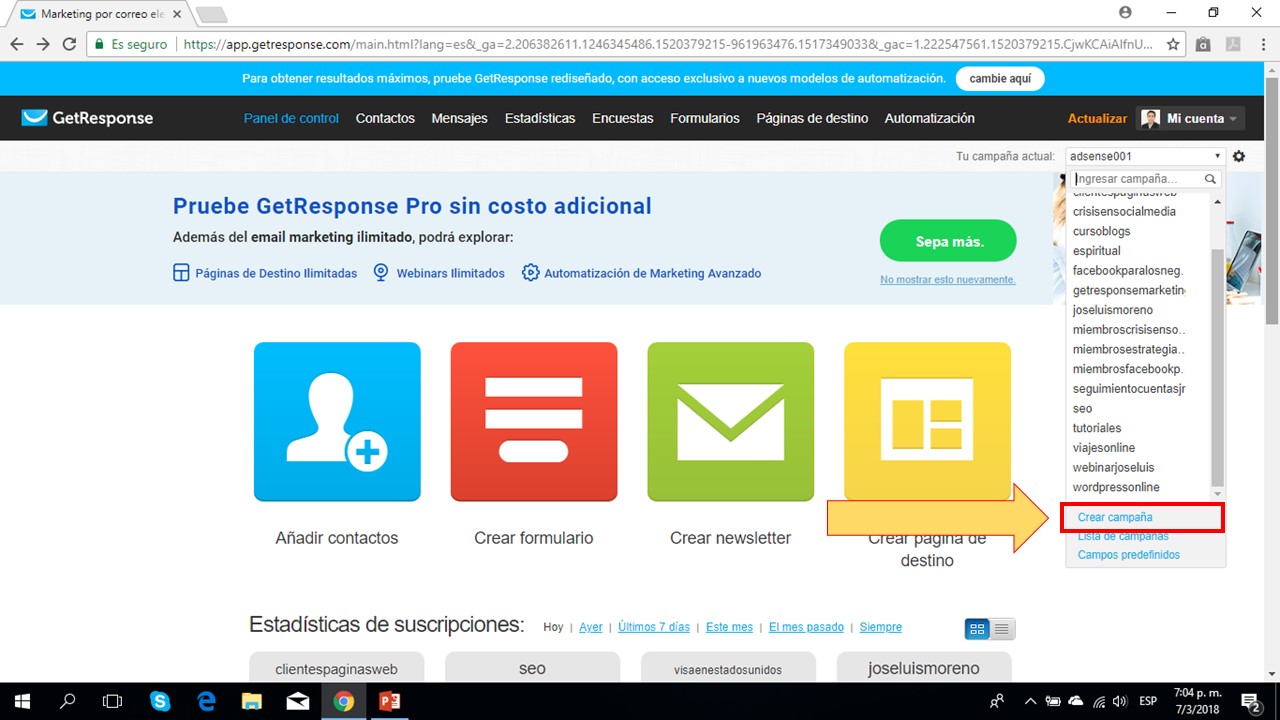The image size is (1280, 720).
Task: Open taskbar search
Action: pyautogui.click(x=68, y=701)
